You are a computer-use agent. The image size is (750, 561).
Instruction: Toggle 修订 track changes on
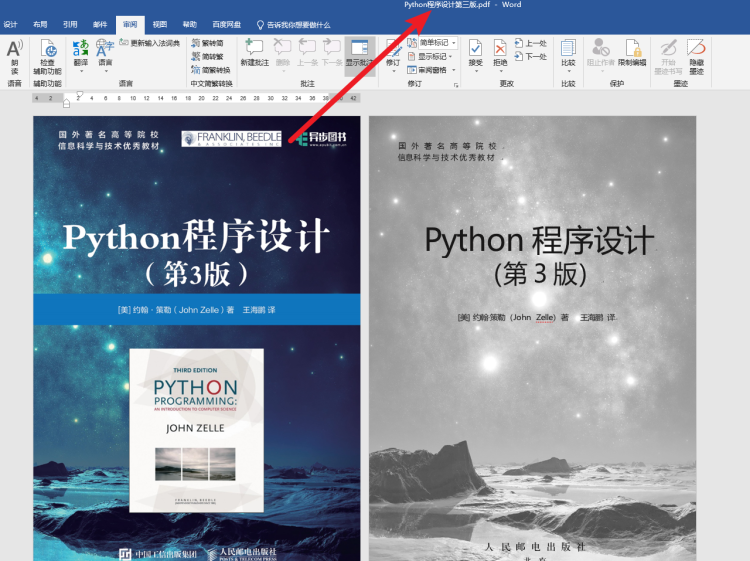point(393,54)
